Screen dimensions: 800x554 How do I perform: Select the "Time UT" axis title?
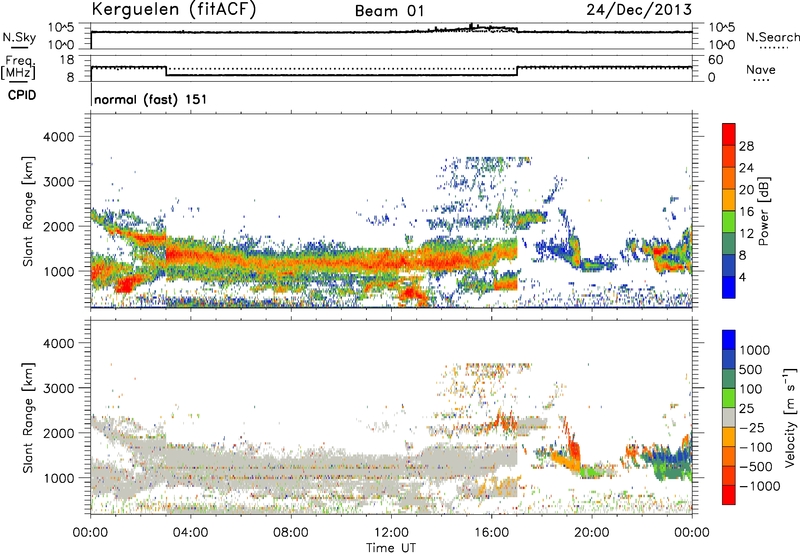pyautogui.click(x=391, y=548)
